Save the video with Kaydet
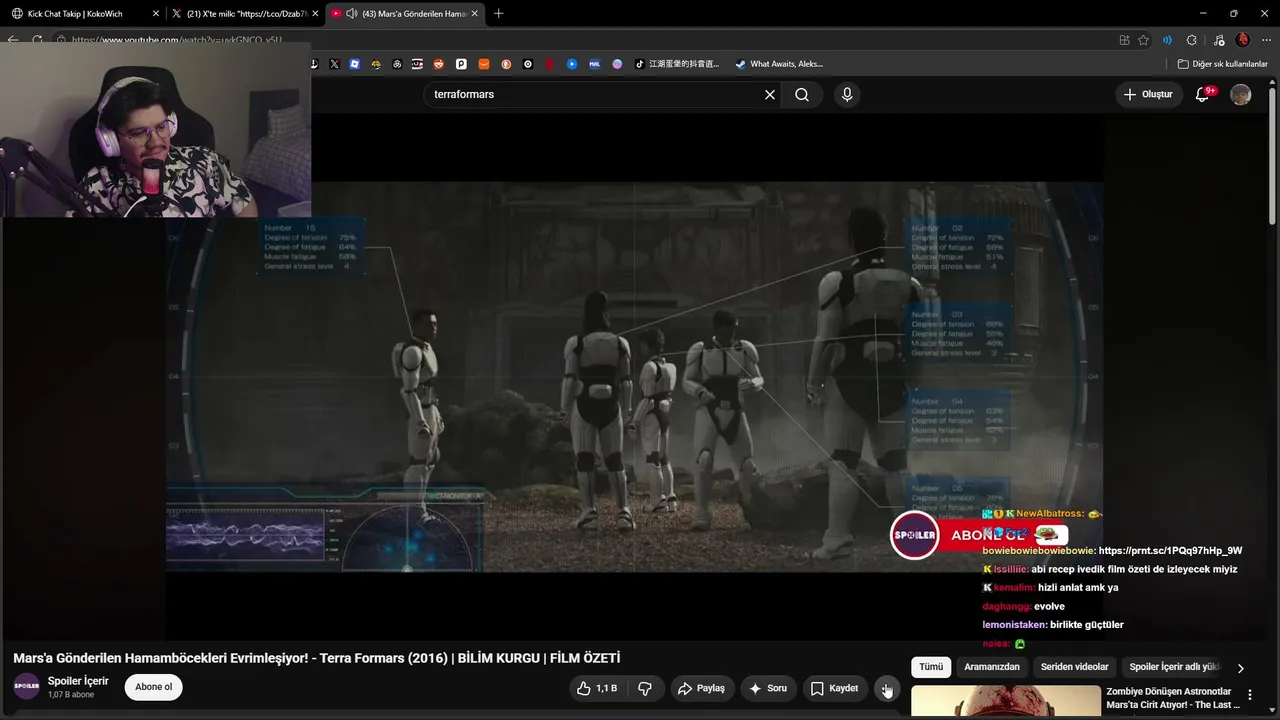Screen dimensions: 1280x720 click(x=835, y=688)
